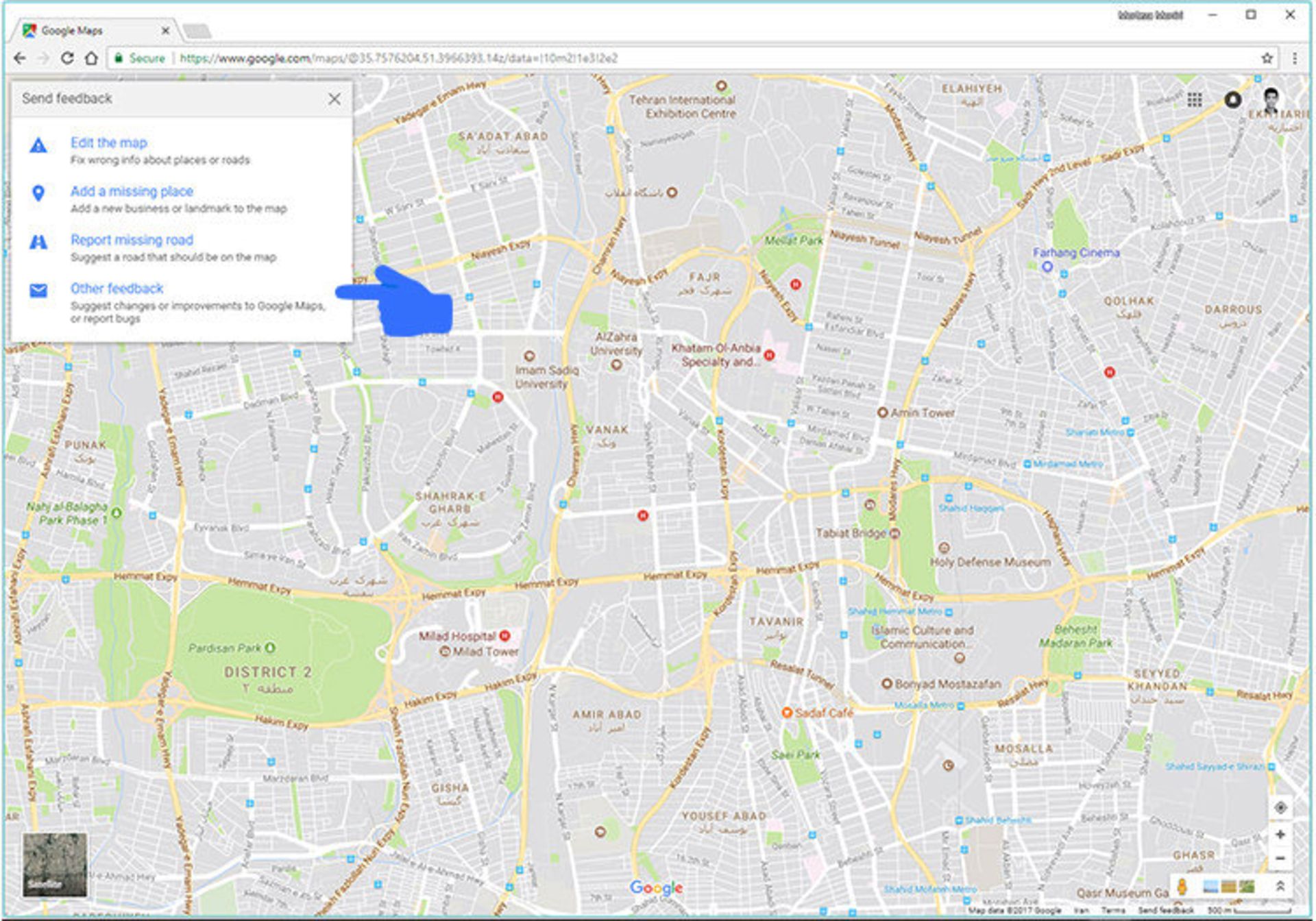The width and height of the screenshot is (1316, 921).
Task: Click first imagery thumbnail beside pegman
Action: click(x=1210, y=887)
